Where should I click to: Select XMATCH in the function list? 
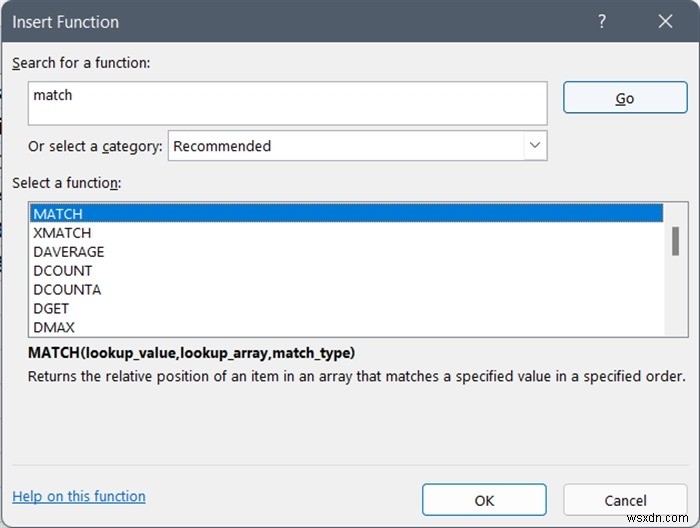[x=346, y=233]
